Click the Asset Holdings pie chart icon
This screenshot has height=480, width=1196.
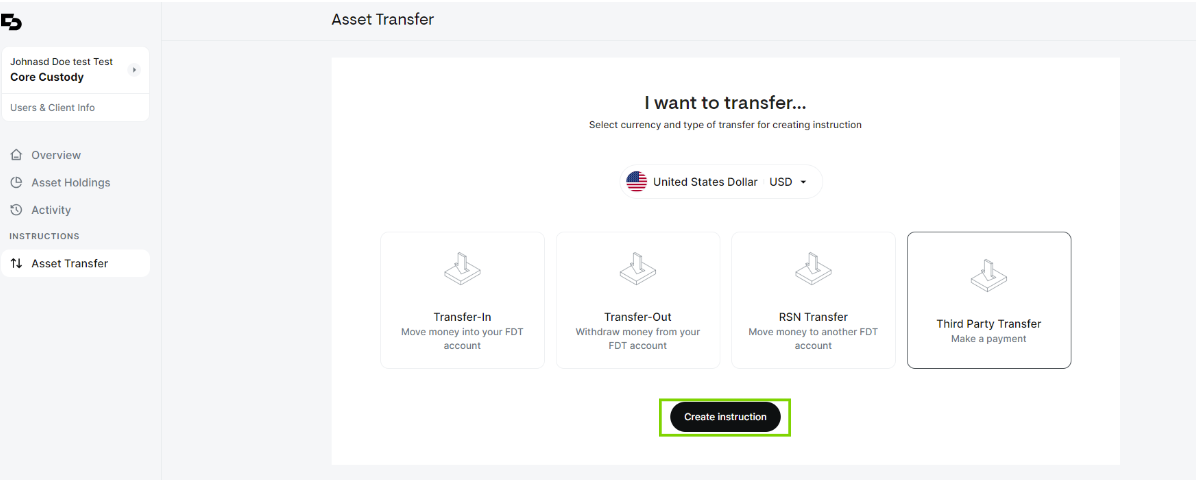16,182
